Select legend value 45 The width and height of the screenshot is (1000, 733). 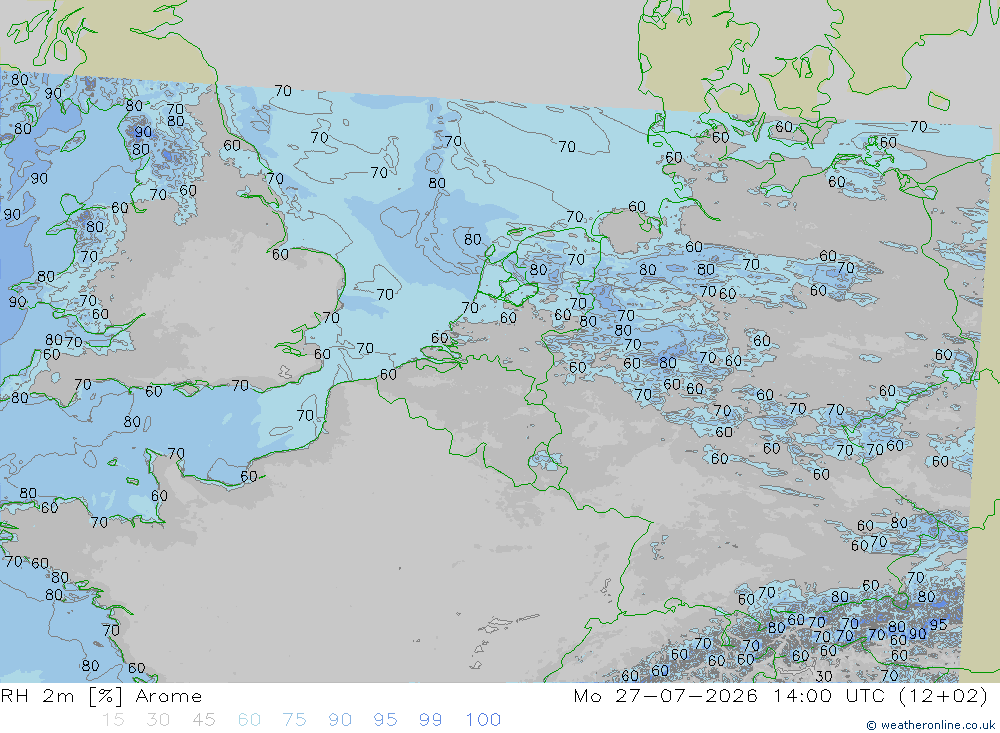203,720
